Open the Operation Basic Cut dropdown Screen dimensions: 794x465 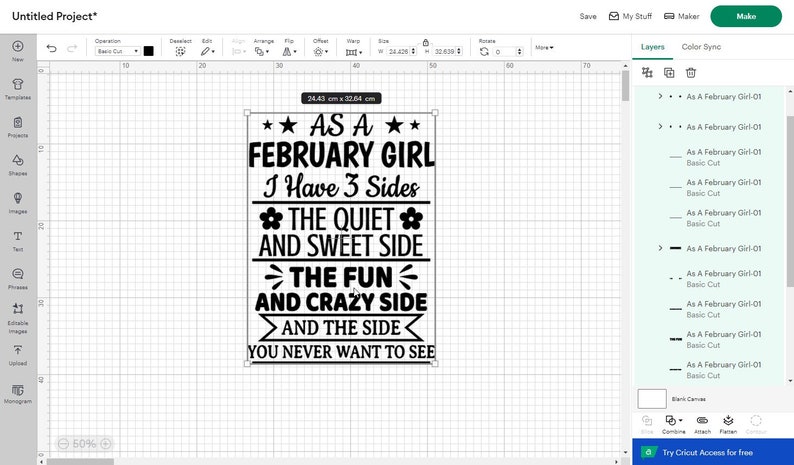[117, 51]
